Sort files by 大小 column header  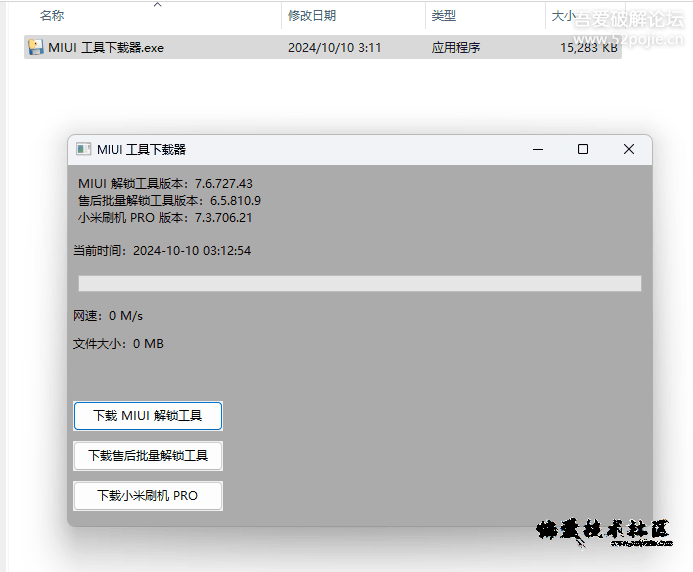(x=564, y=16)
